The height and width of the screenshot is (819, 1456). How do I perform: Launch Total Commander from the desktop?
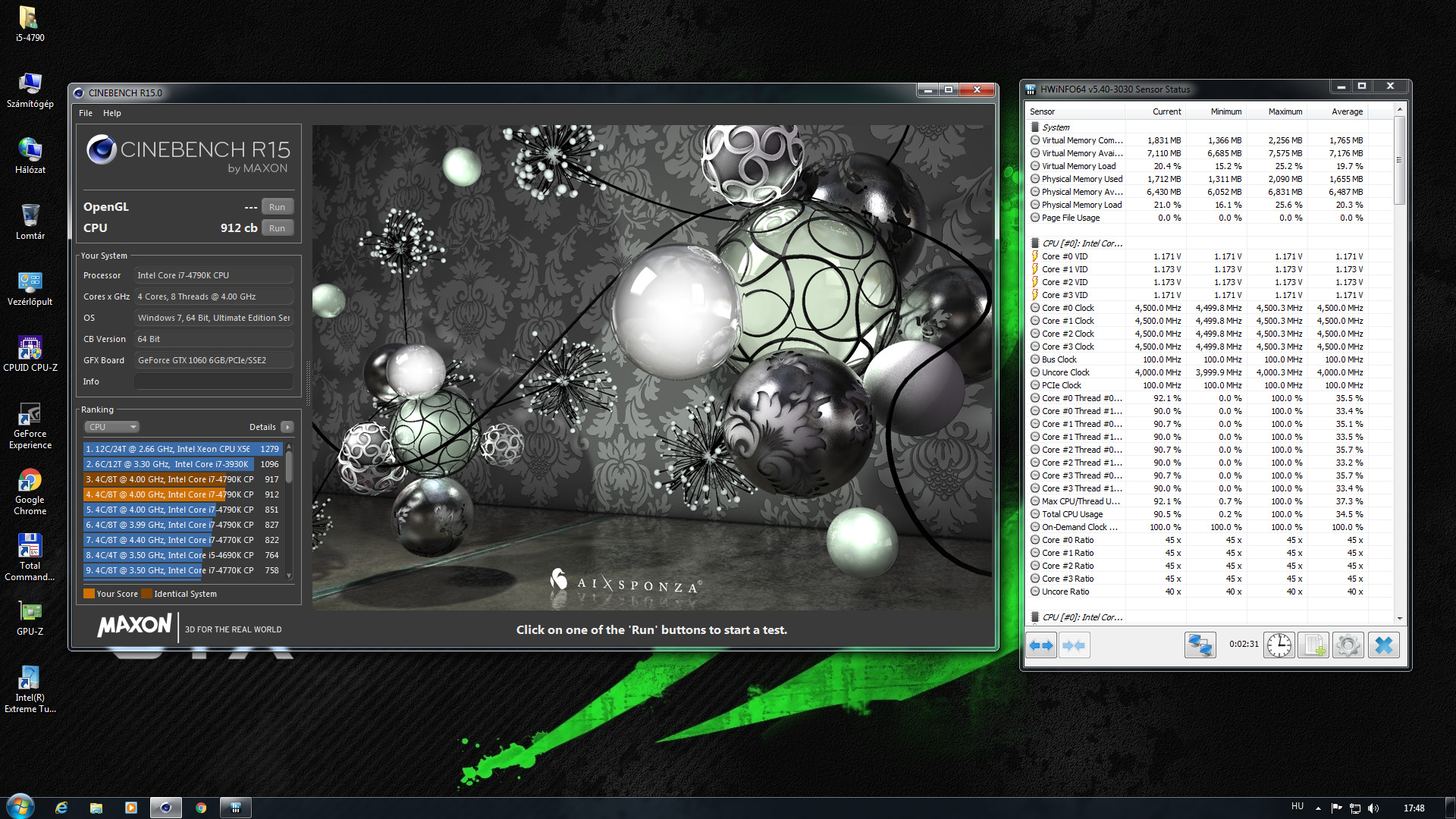click(30, 557)
